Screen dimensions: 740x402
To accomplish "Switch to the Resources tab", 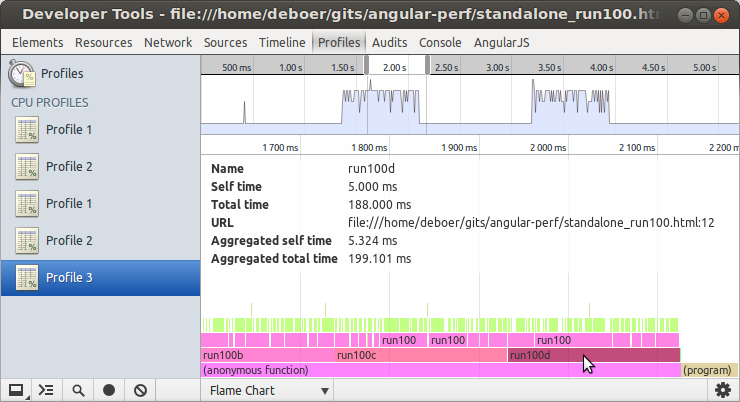I will pos(103,42).
